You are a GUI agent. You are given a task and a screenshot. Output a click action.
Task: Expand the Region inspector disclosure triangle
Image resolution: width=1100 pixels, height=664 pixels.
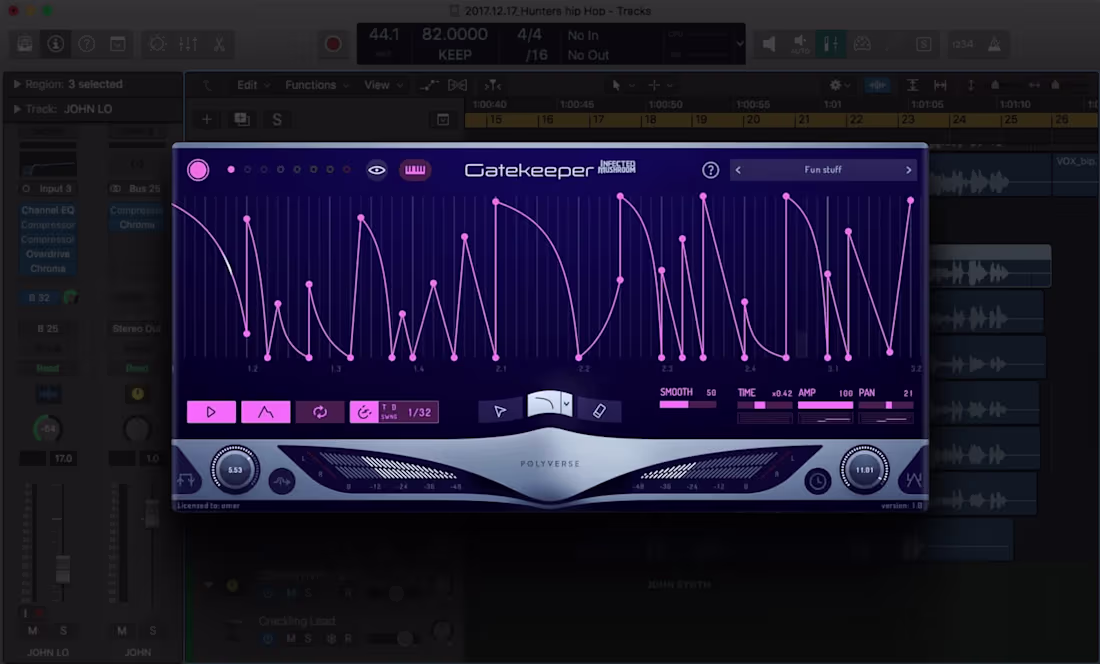[17, 84]
